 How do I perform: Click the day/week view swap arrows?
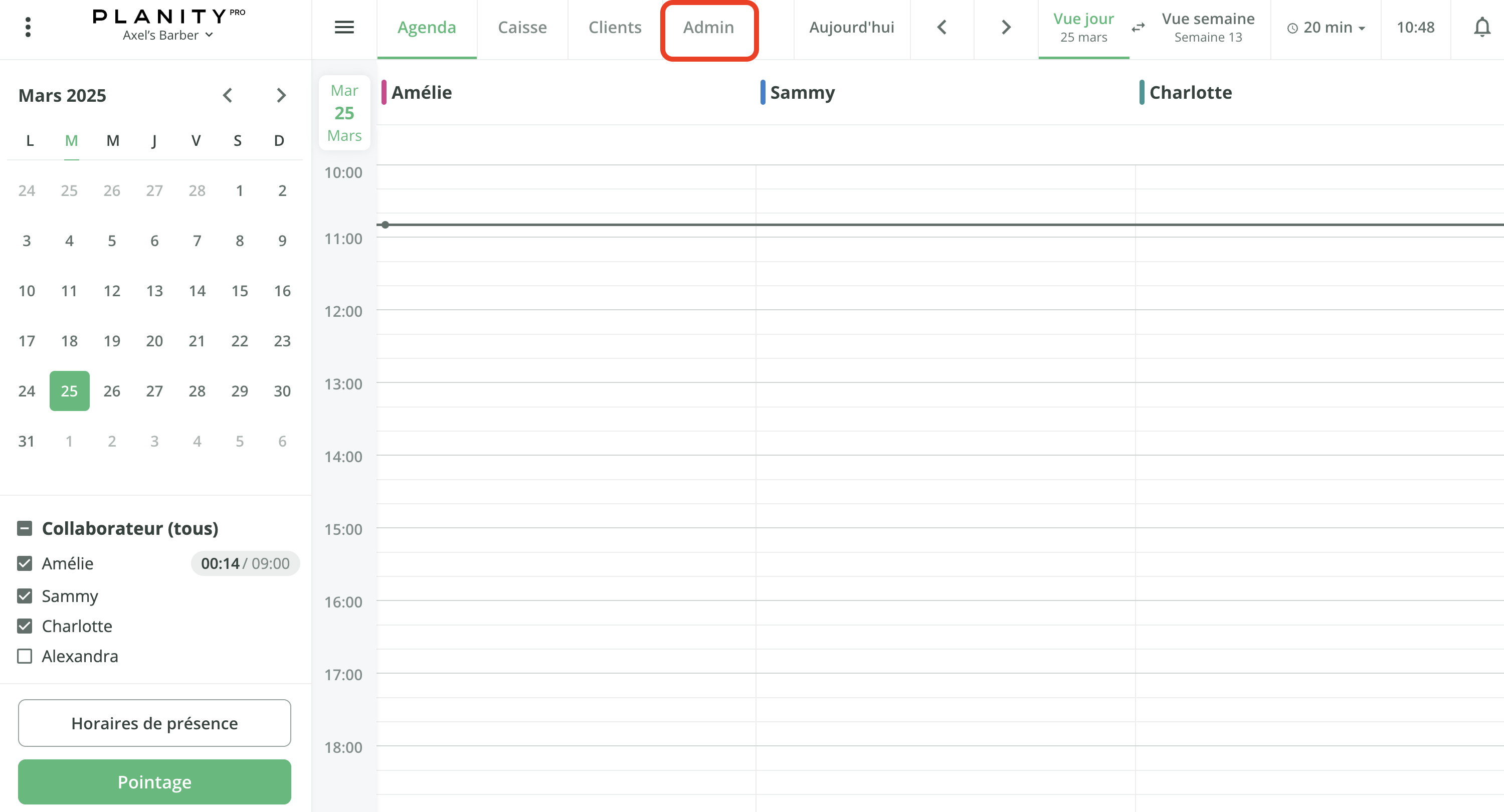tap(1138, 28)
